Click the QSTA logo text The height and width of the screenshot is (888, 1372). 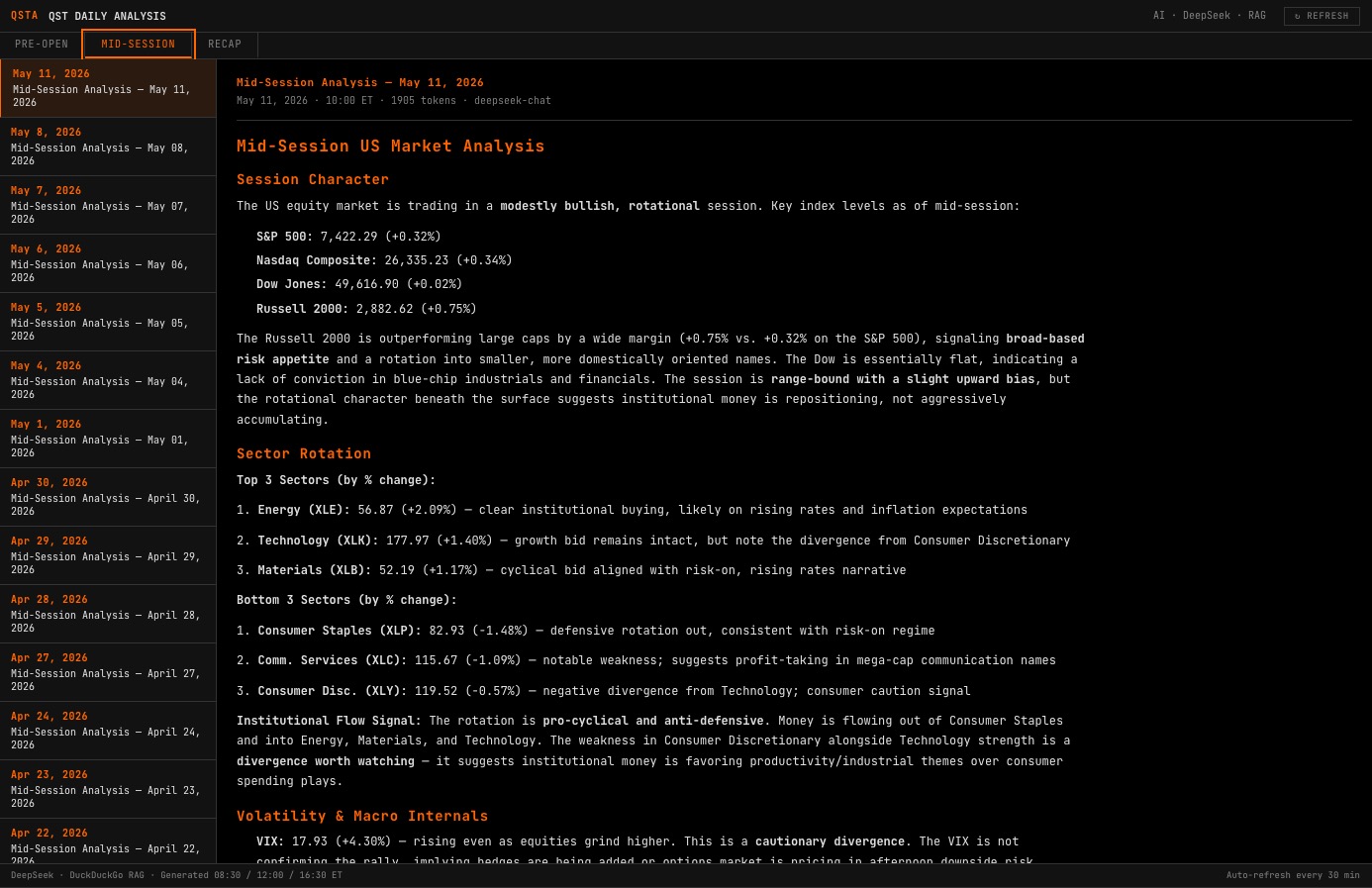[x=25, y=16]
